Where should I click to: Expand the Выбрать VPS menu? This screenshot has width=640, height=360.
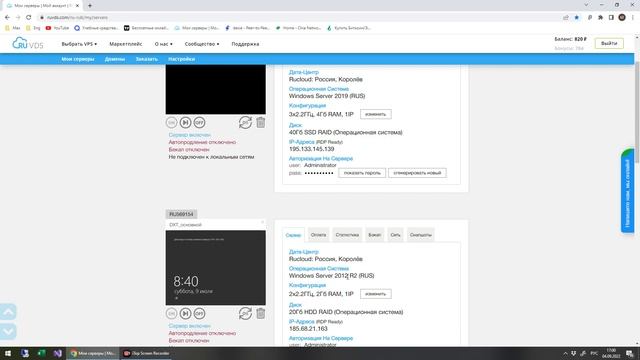[79, 44]
